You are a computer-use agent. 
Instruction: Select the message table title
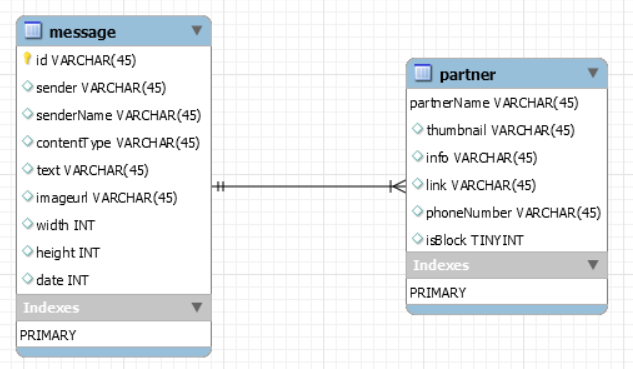click(x=82, y=32)
